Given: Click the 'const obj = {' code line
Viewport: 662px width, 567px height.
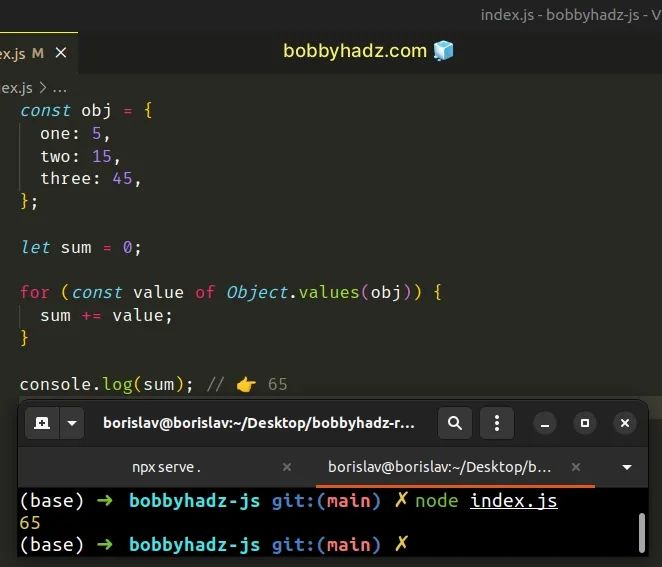Looking at the screenshot, I should tap(87, 111).
